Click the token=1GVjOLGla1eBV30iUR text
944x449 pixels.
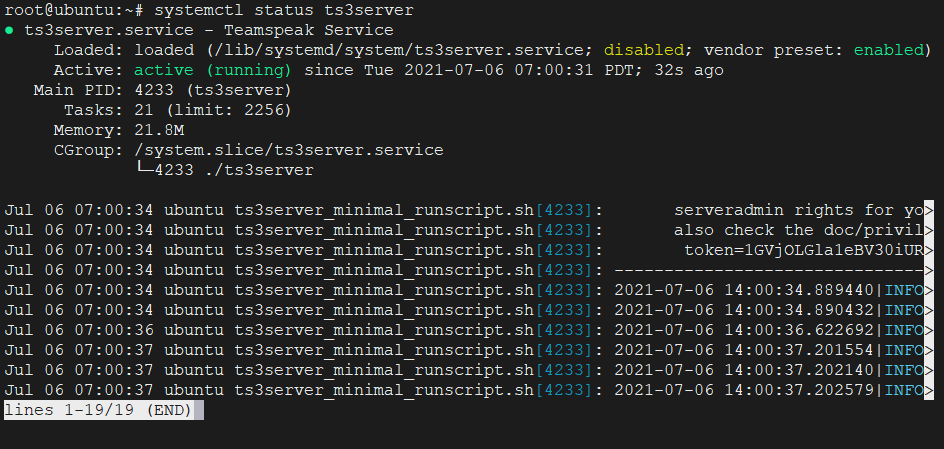click(x=804, y=250)
